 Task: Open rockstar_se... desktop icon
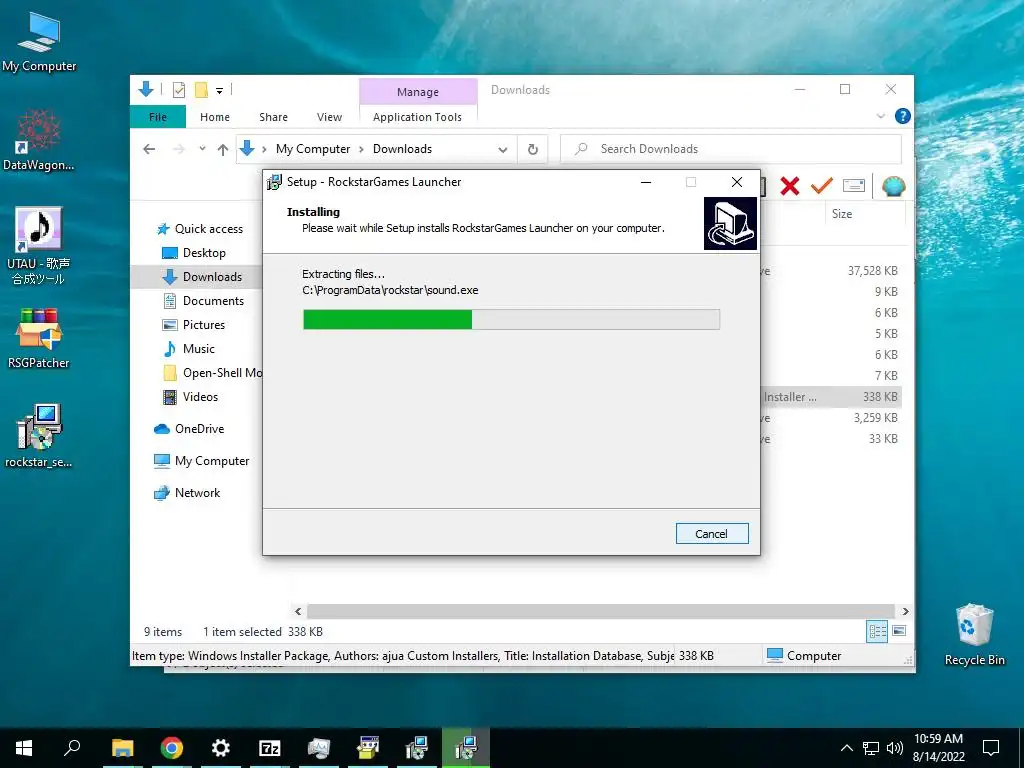click(x=39, y=436)
